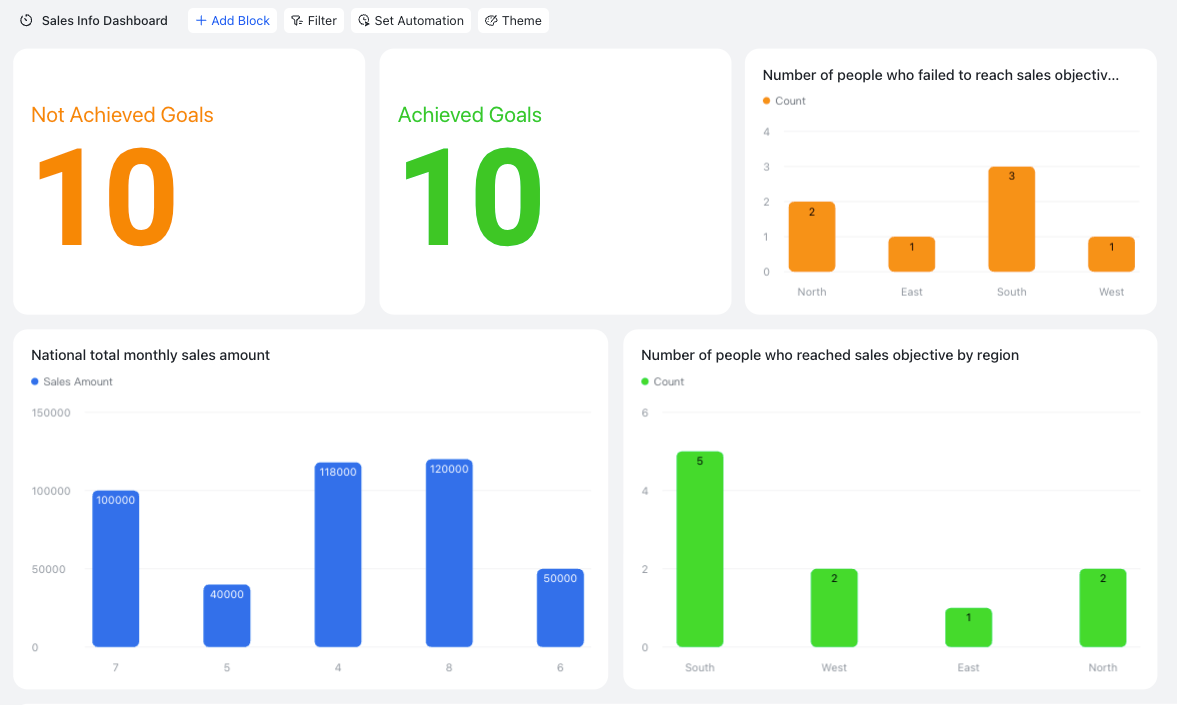This screenshot has height=705, width=1177.
Task: Toggle the orange Count legend dot
Action: 766,101
